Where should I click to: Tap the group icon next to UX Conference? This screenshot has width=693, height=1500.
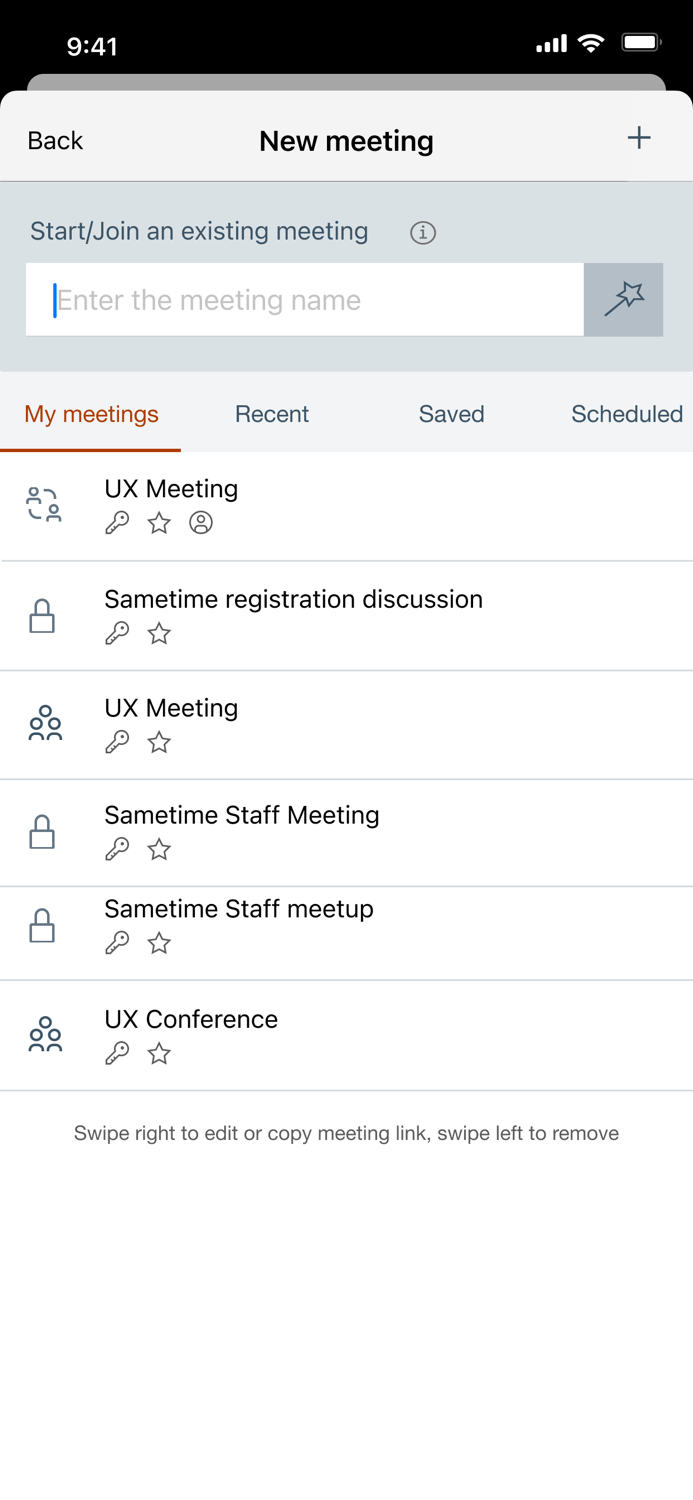(44, 1035)
